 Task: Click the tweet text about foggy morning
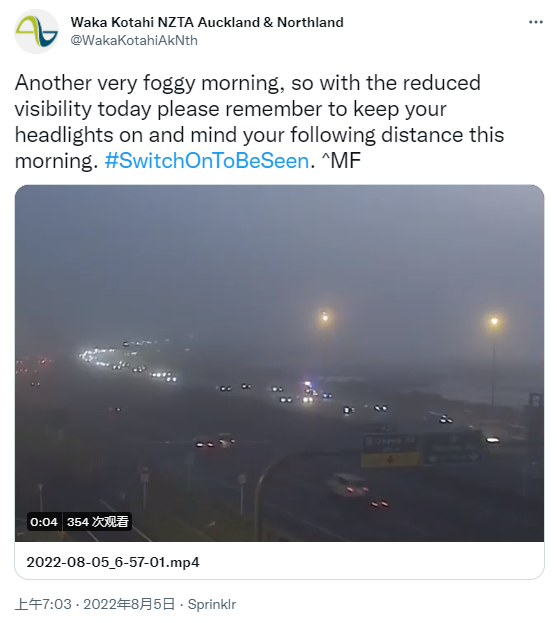click(259, 122)
